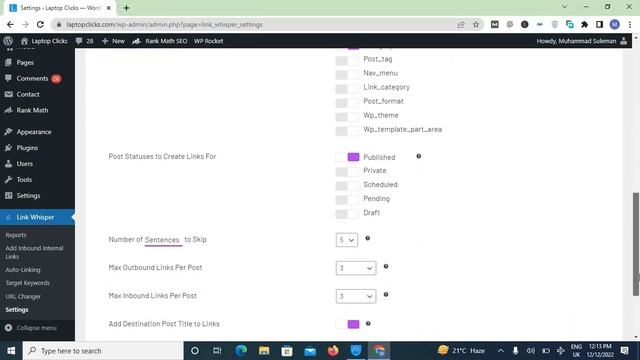Toggle Wp_theme switch

point(347,117)
